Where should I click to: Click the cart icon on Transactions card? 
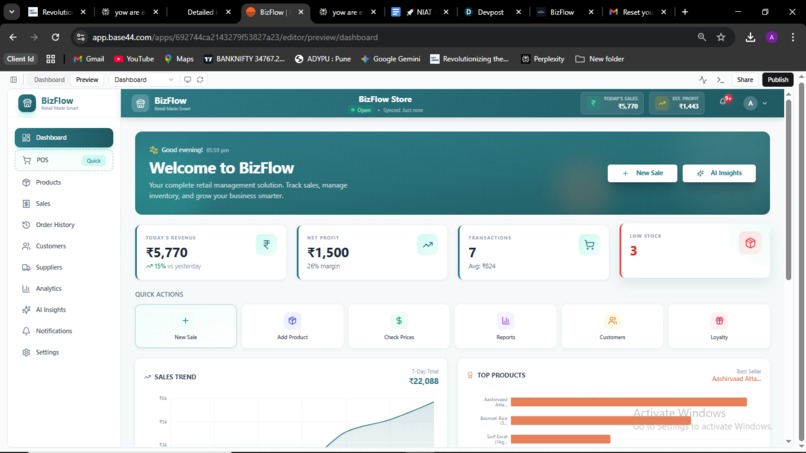[x=589, y=245]
